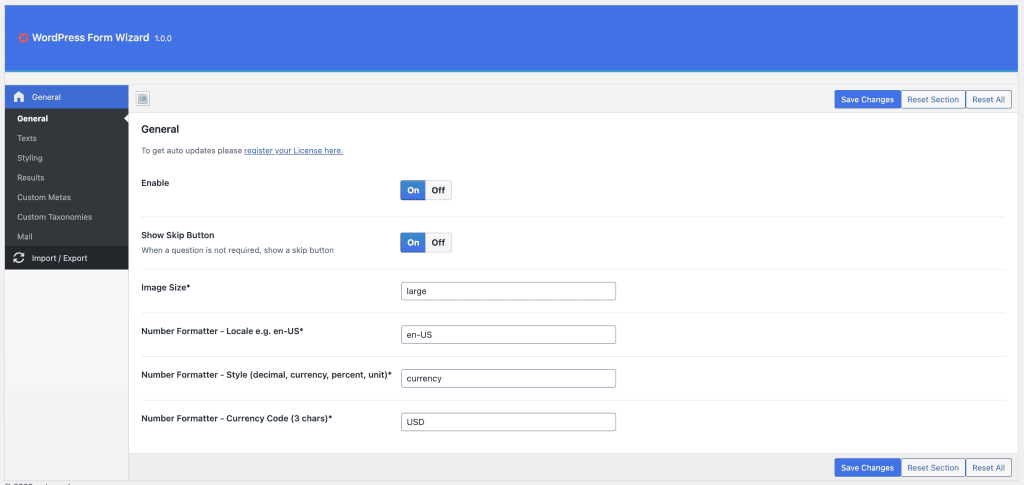Screen dimensions: 1024x485
Task: Click the Image Size* label
Action: pos(165,287)
